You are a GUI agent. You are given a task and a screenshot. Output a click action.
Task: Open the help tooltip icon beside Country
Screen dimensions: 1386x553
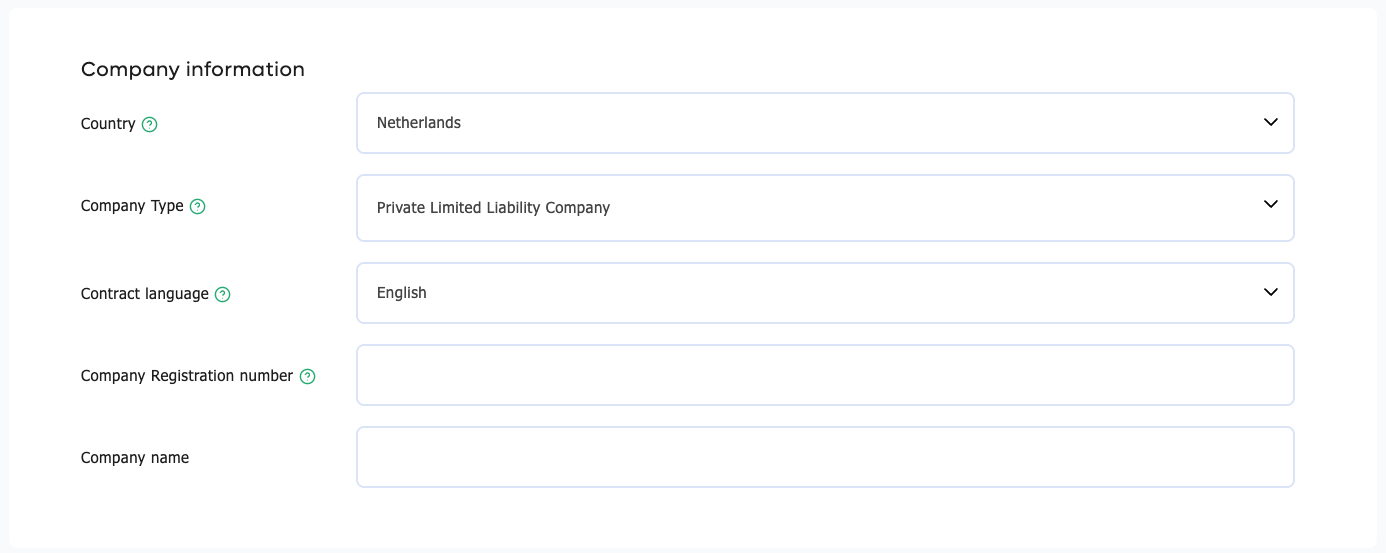(150, 125)
